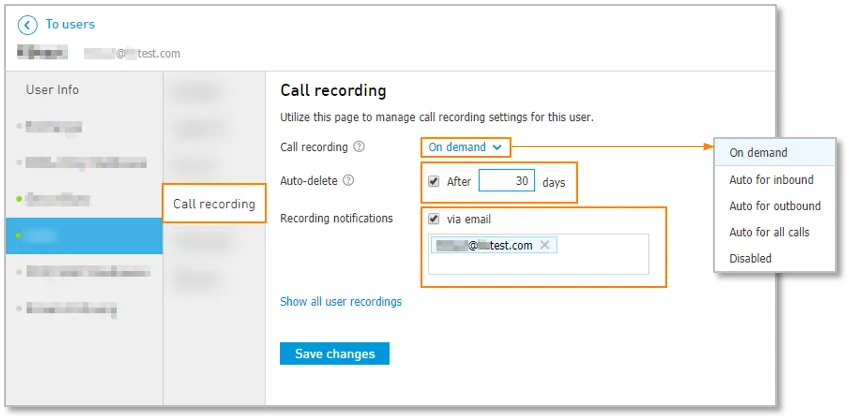Click the Call recording page heading
The height and width of the screenshot is (420, 850).
click(333, 91)
